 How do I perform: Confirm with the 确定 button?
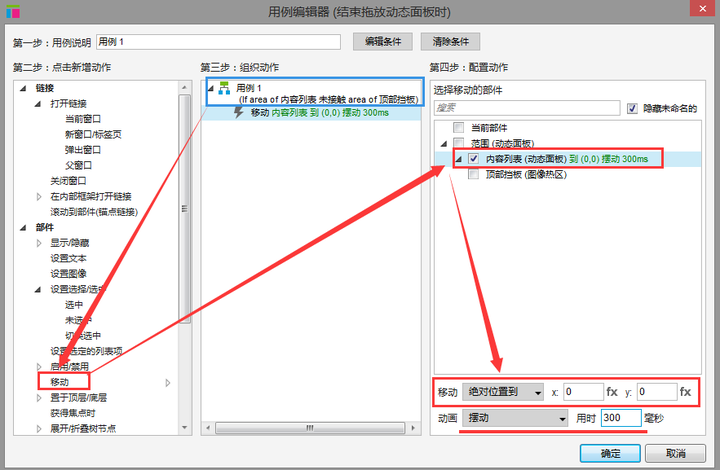click(x=610, y=453)
